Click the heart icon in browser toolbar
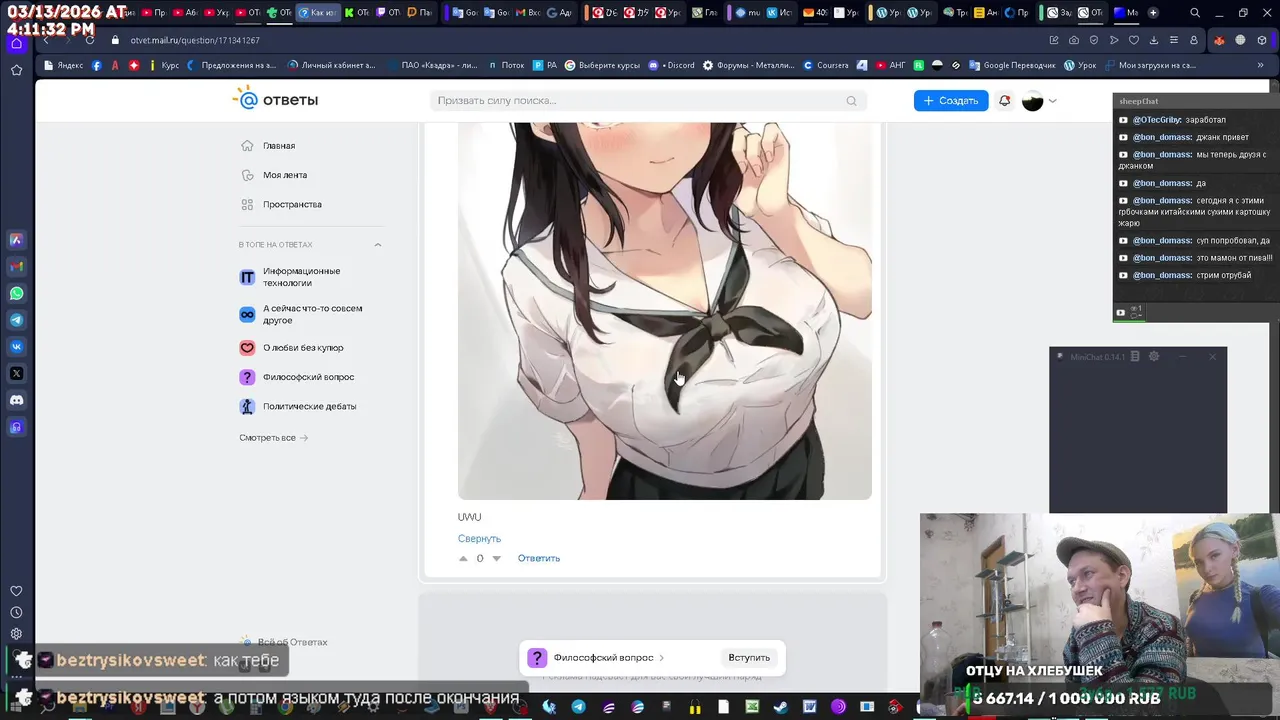 (x=1134, y=40)
